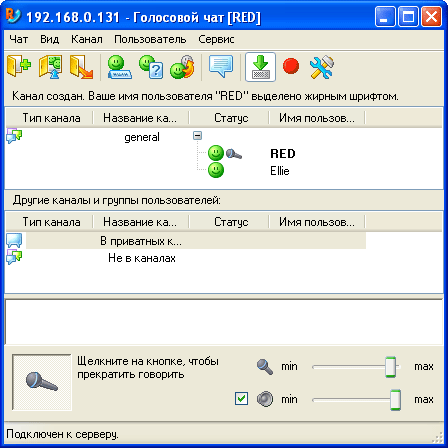Open the Вид menu

50,39
